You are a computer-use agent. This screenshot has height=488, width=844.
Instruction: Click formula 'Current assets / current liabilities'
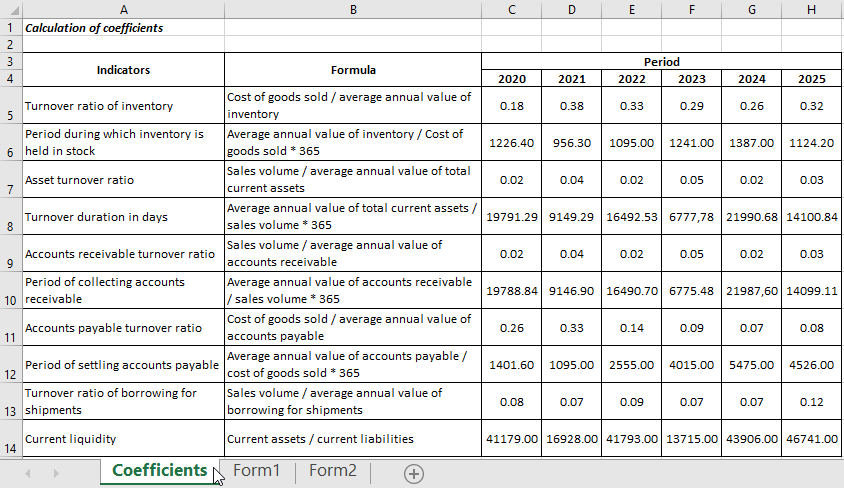(x=353, y=439)
